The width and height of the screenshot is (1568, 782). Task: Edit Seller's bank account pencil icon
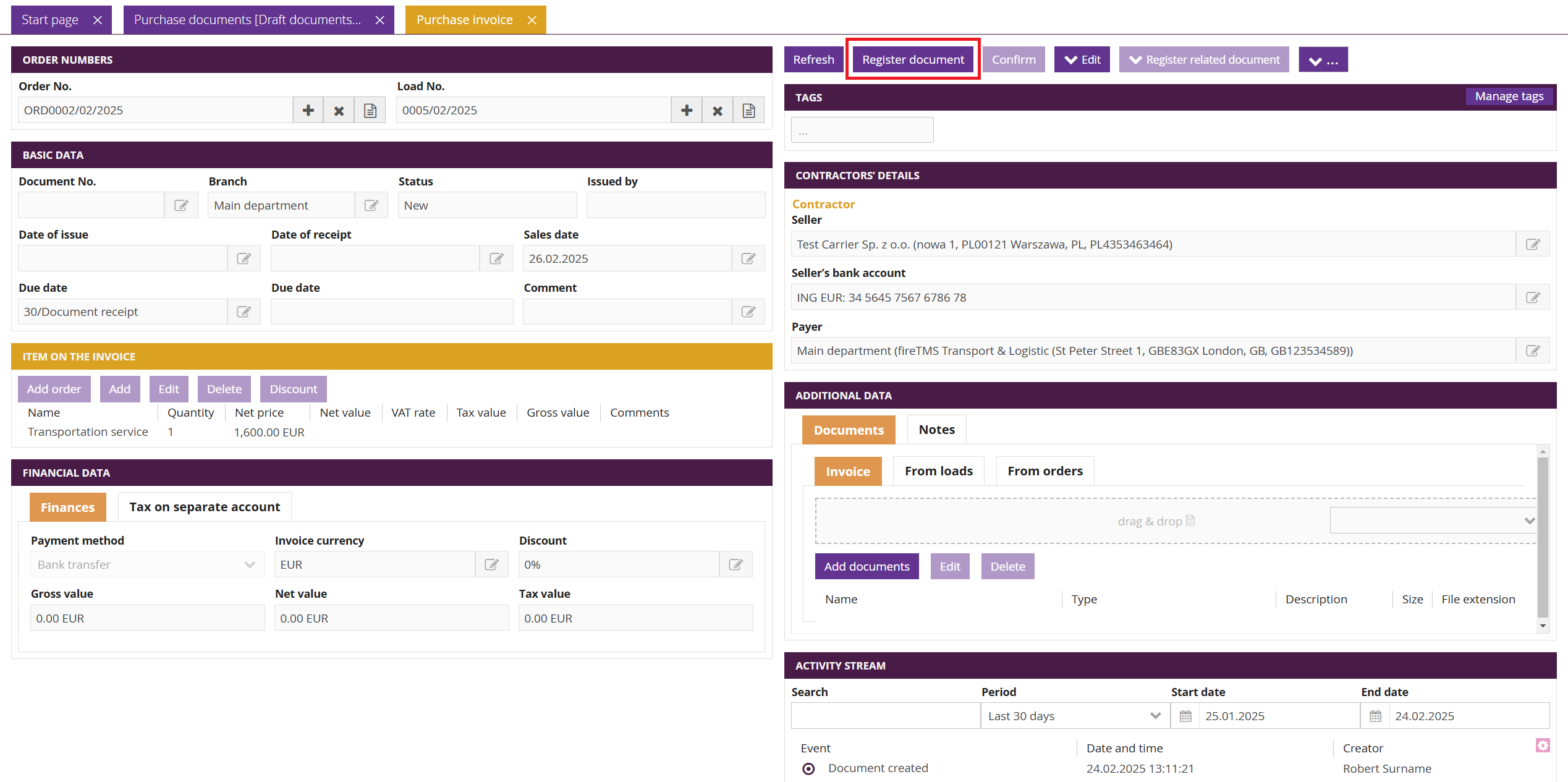point(1532,297)
